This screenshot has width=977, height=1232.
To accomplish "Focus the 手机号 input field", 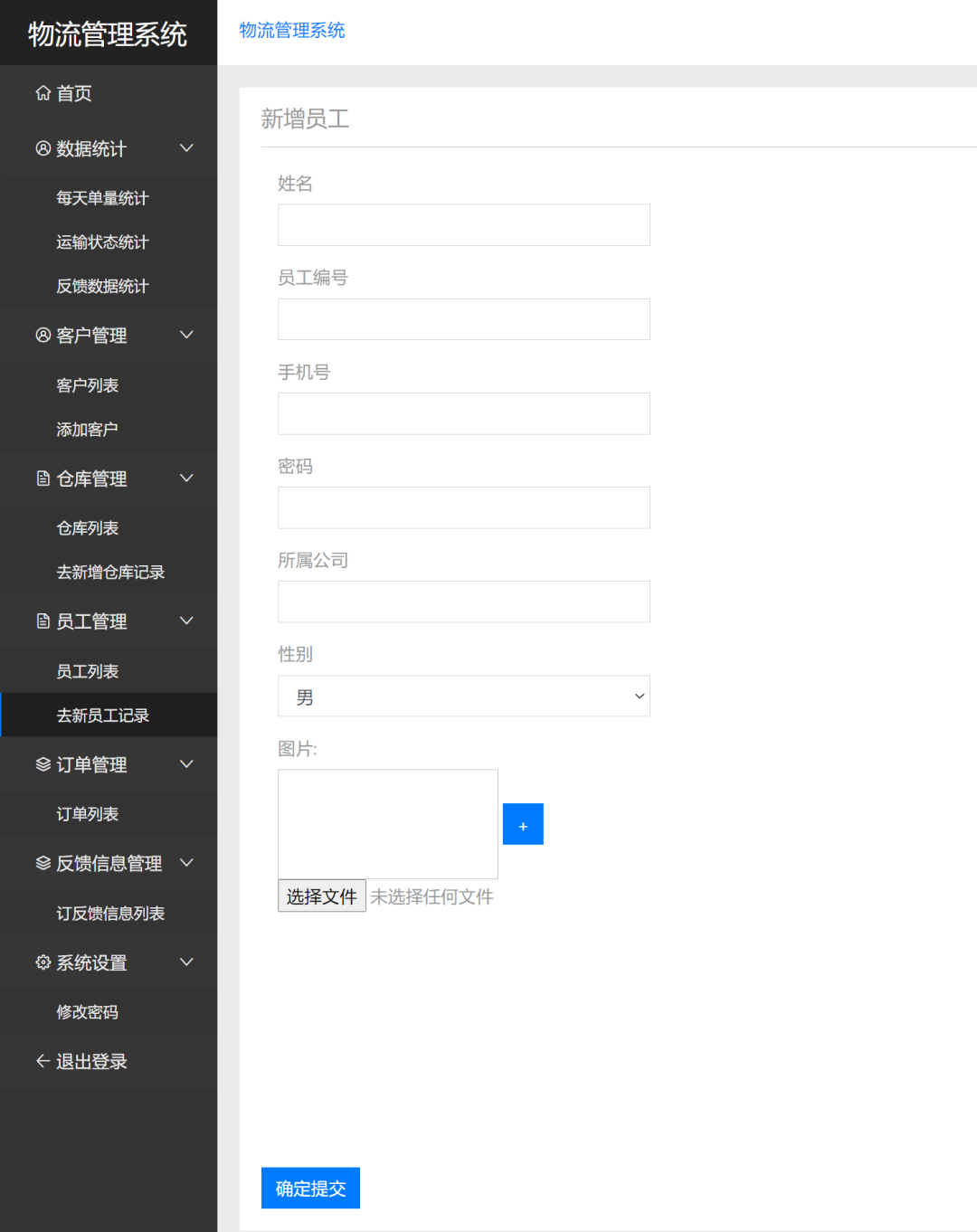I will click(x=463, y=413).
